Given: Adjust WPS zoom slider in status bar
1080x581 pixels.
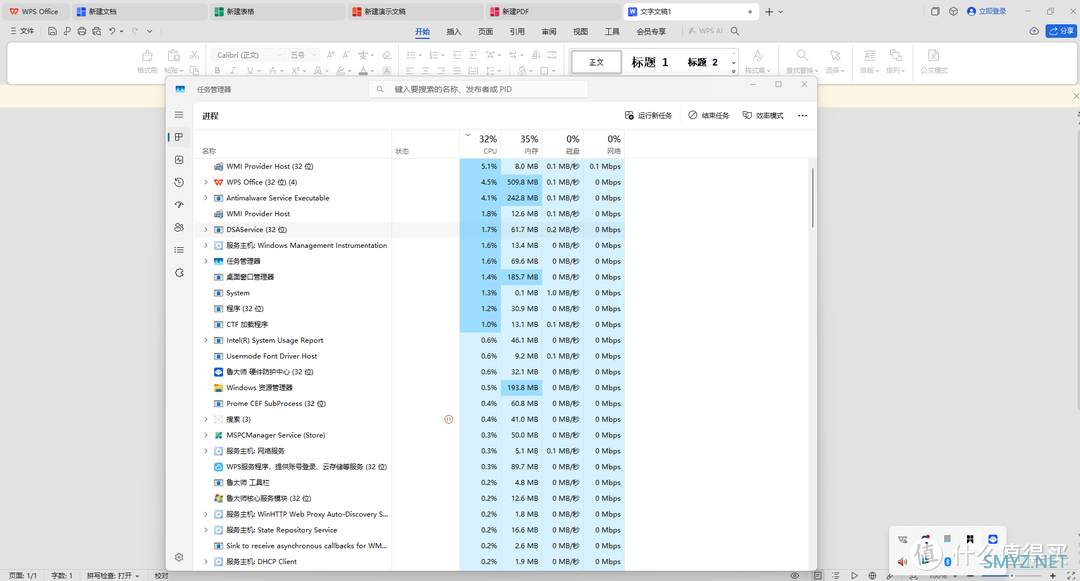Looking at the screenshot, I should click(1011, 575).
